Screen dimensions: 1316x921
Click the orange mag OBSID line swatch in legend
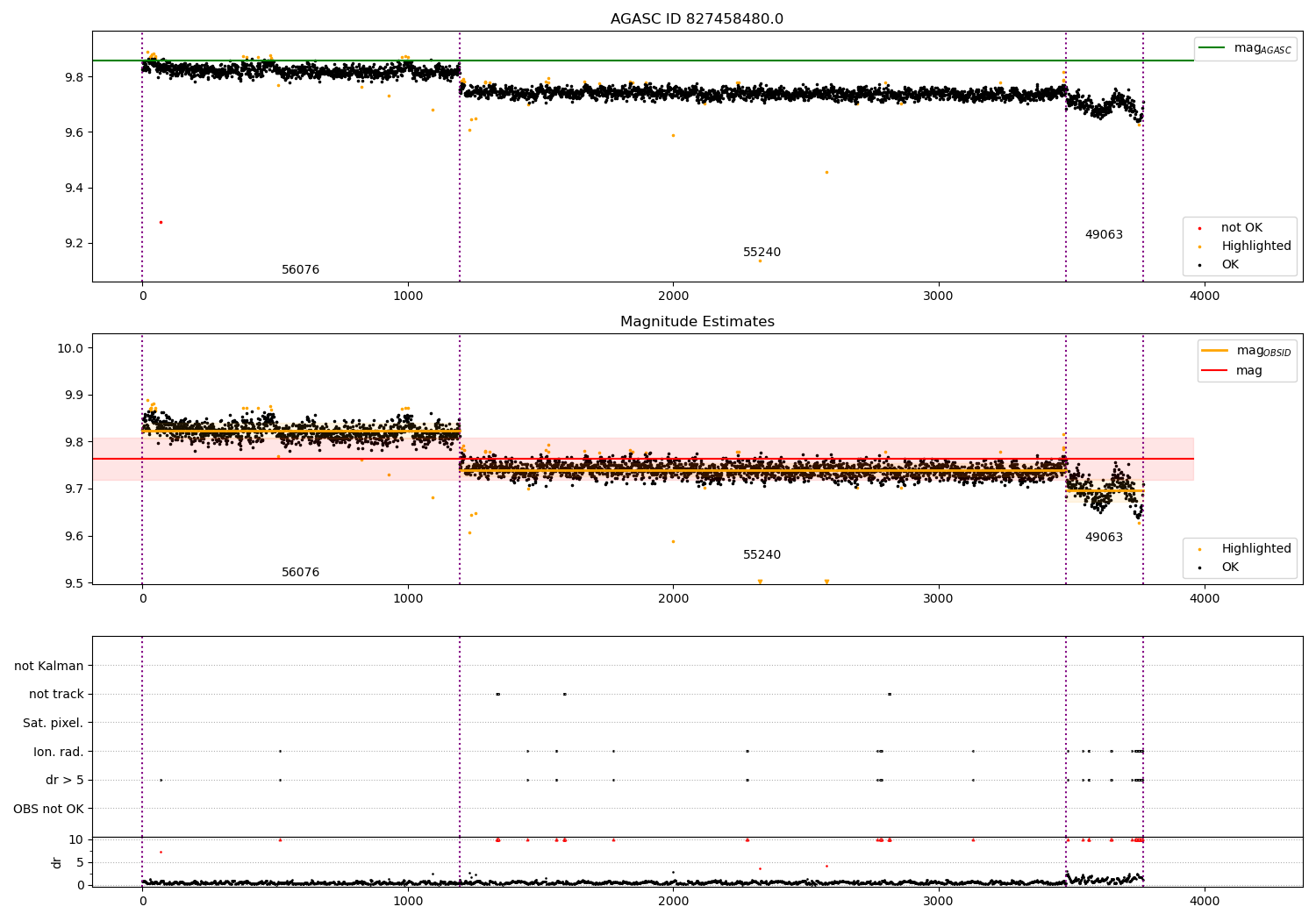[x=1215, y=351]
